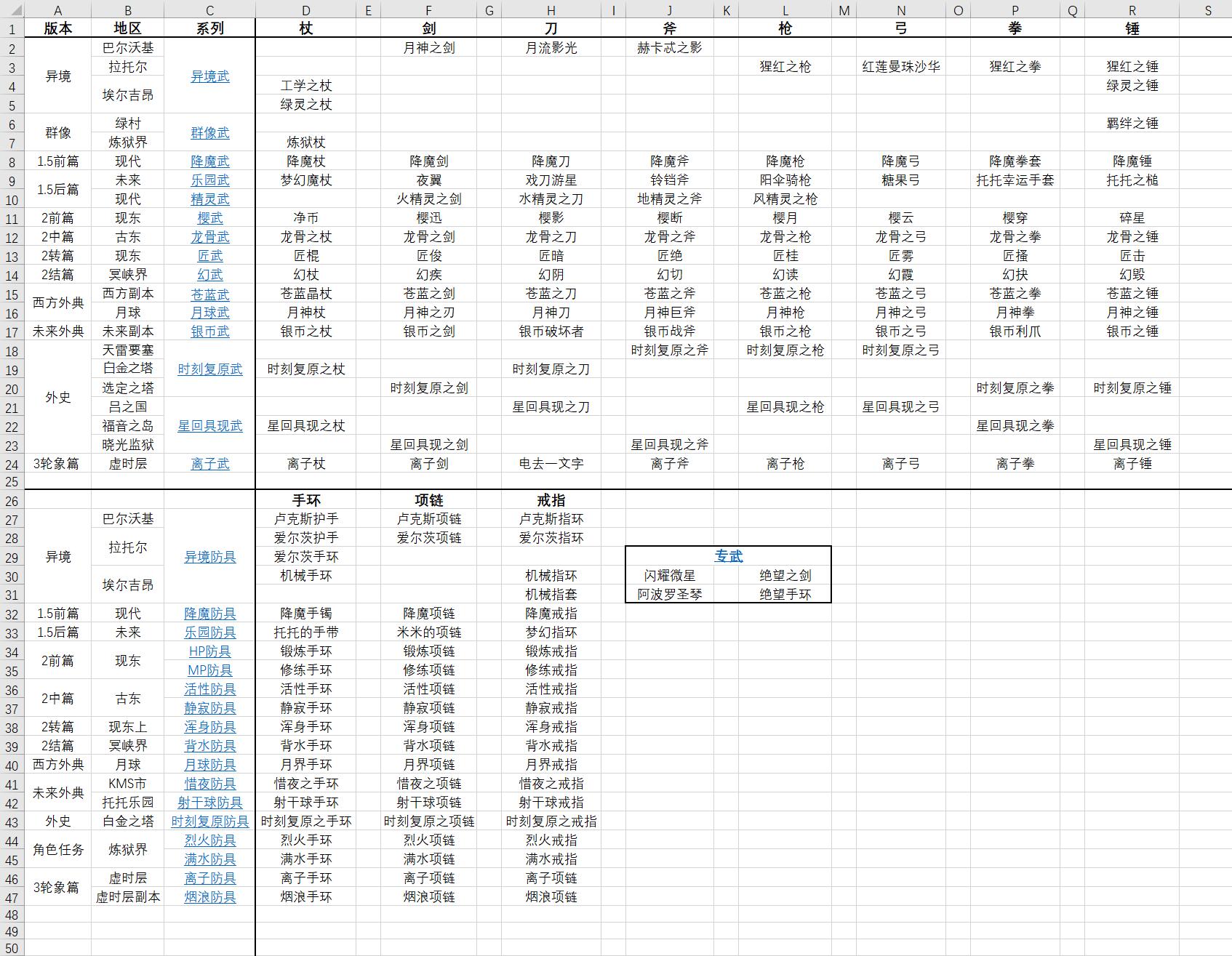Click the 电去一文字 cell
Screen dimensions: 1232x956
point(551,464)
